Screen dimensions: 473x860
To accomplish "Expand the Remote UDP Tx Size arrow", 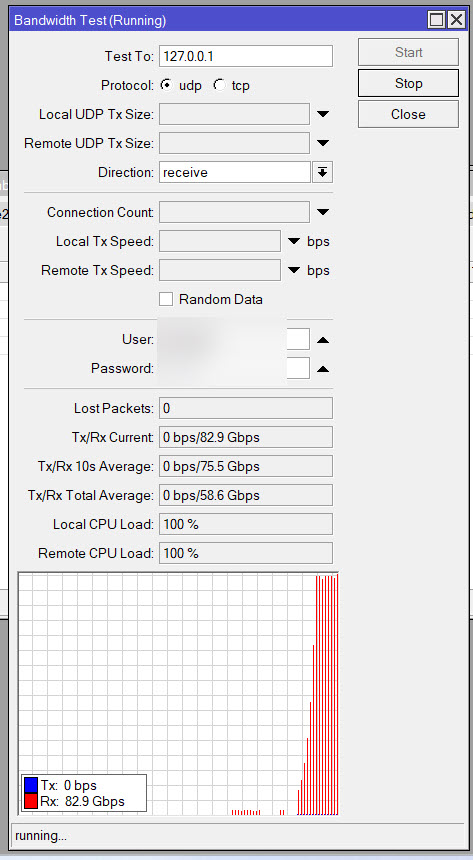I will [323, 143].
